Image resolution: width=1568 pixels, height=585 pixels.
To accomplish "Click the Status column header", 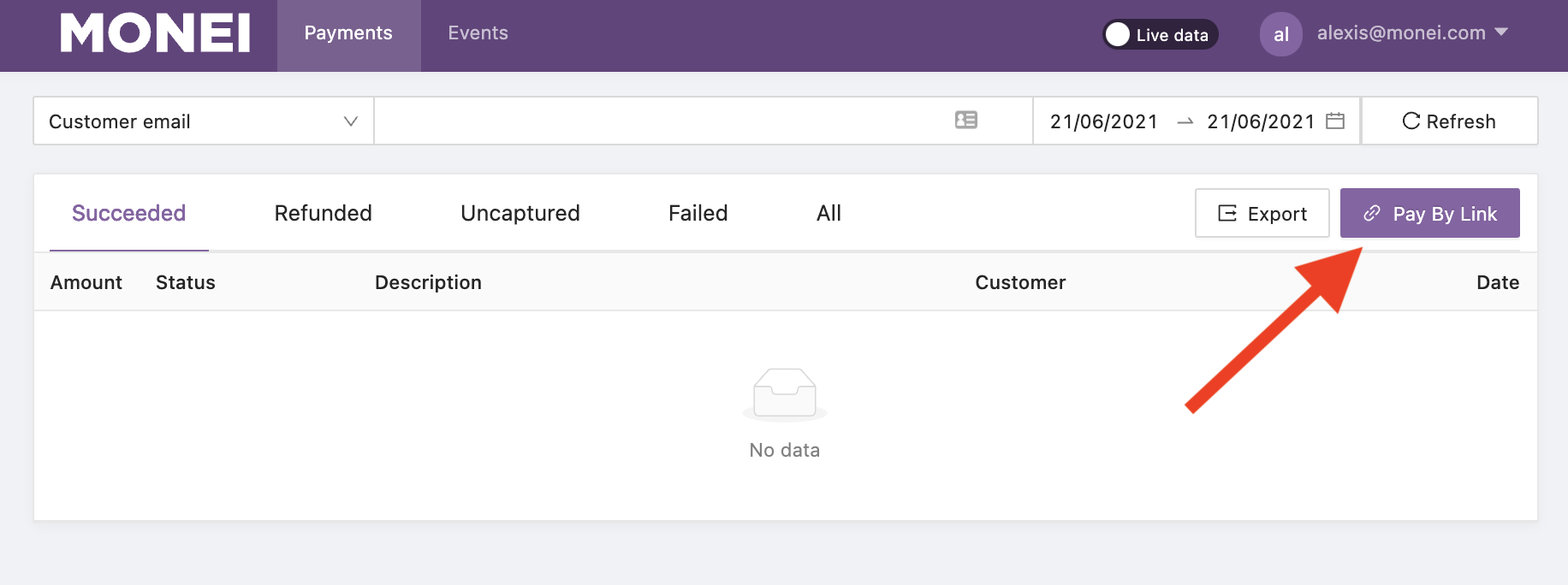I will coord(186,282).
